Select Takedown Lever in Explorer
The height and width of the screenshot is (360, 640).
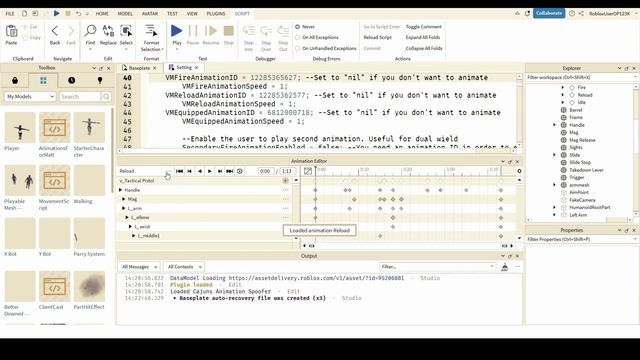point(586,170)
